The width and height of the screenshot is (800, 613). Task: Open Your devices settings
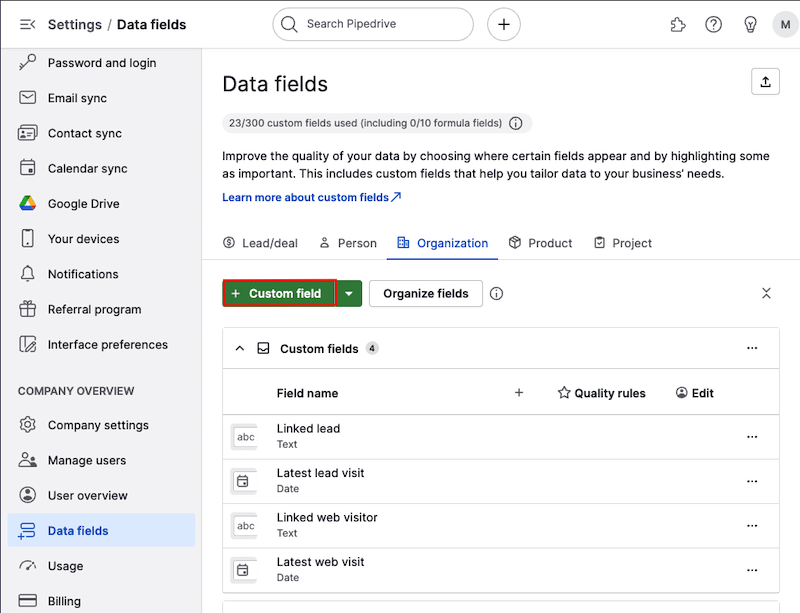point(102,239)
